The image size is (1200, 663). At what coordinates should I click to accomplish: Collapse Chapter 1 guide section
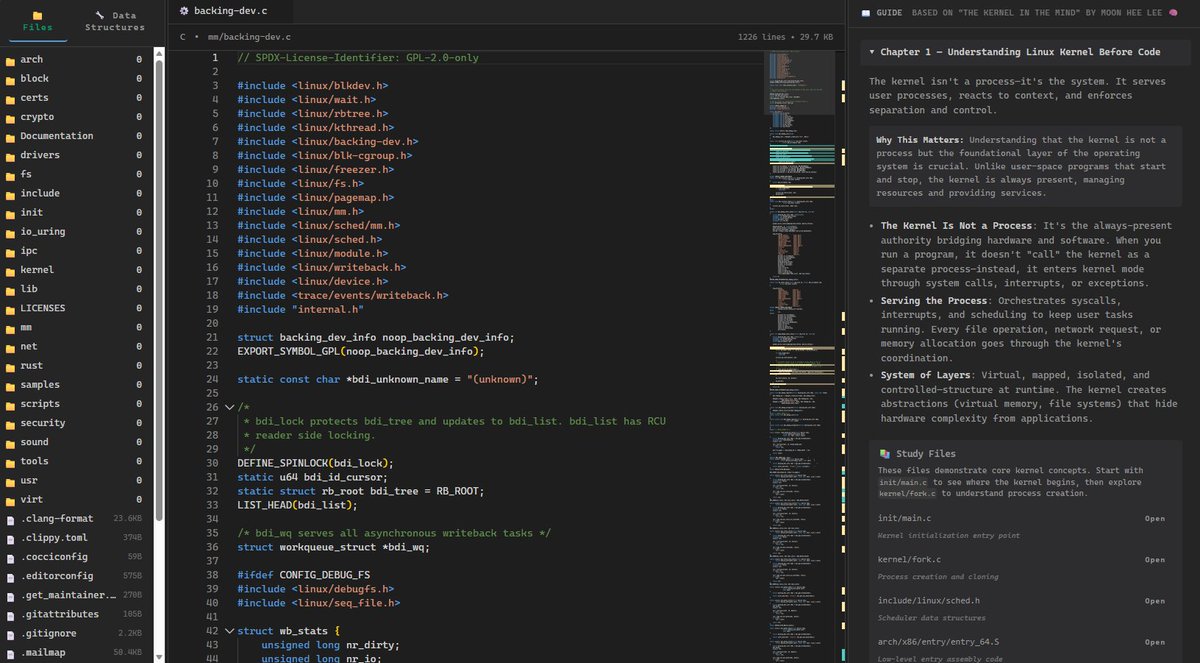coord(1025,52)
